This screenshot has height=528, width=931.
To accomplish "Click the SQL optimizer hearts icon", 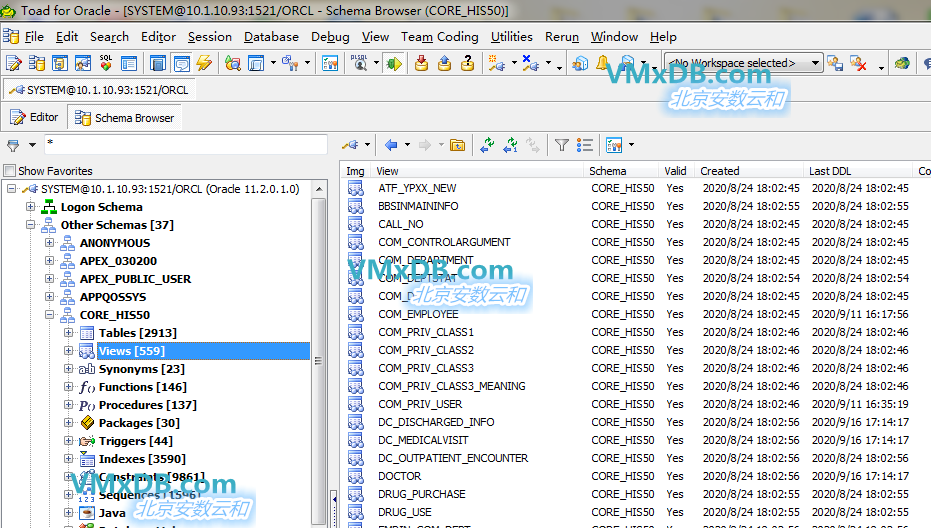I will (x=106, y=63).
